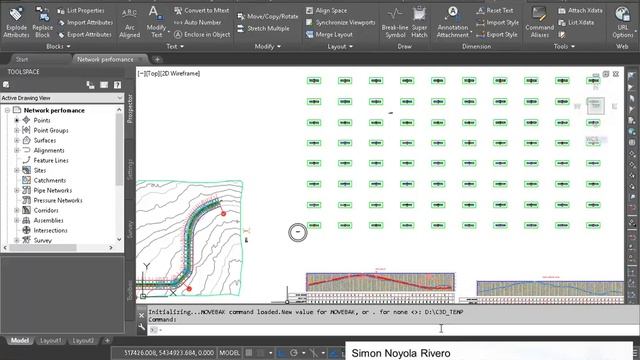Click Convert to Mtext
This screenshot has height=360, width=640.
click(202, 11)
